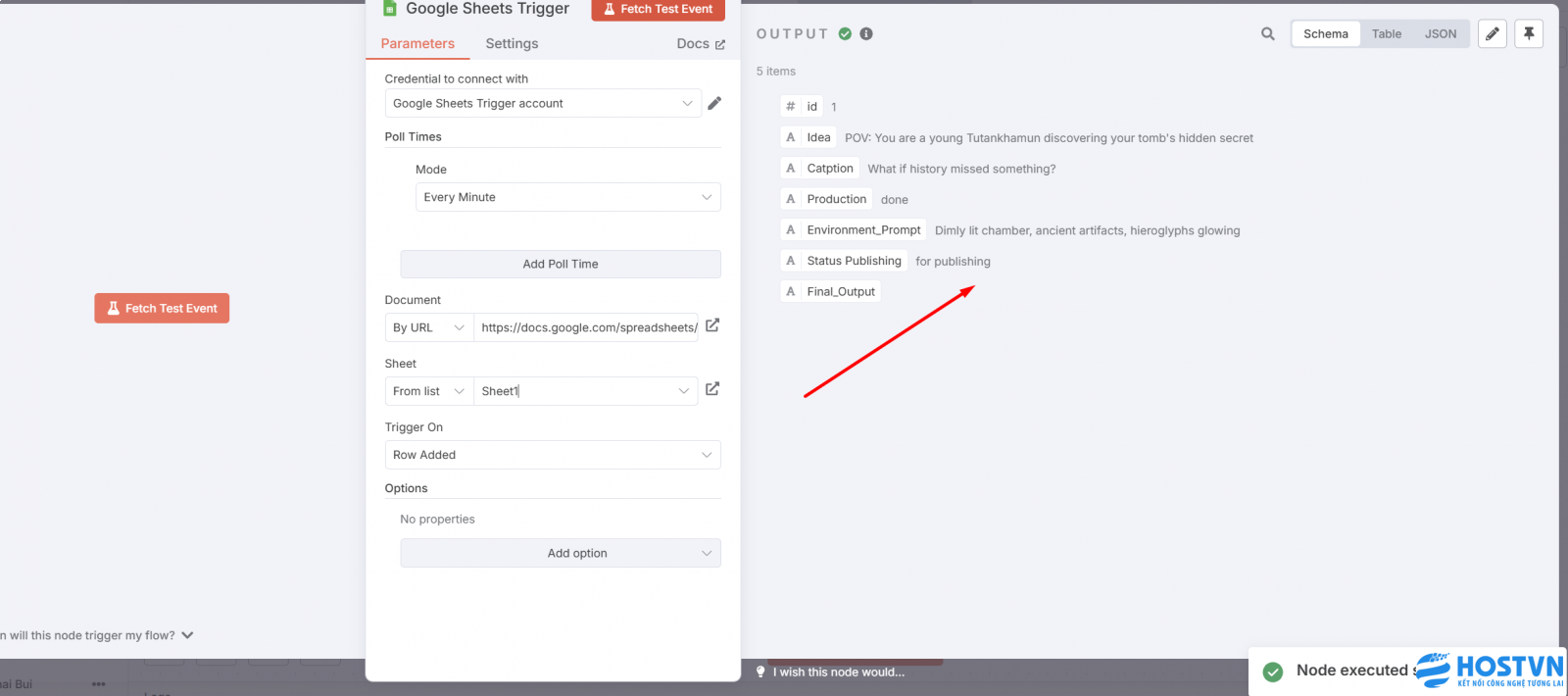Open Trigger On Row Added dropdown
The image size is (1568, 696).
point(553,455)
